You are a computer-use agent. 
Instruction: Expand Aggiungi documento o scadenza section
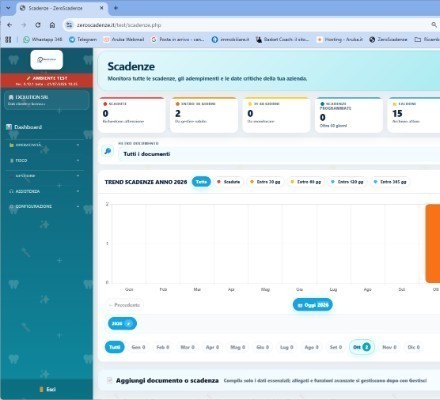click(270, 380)
